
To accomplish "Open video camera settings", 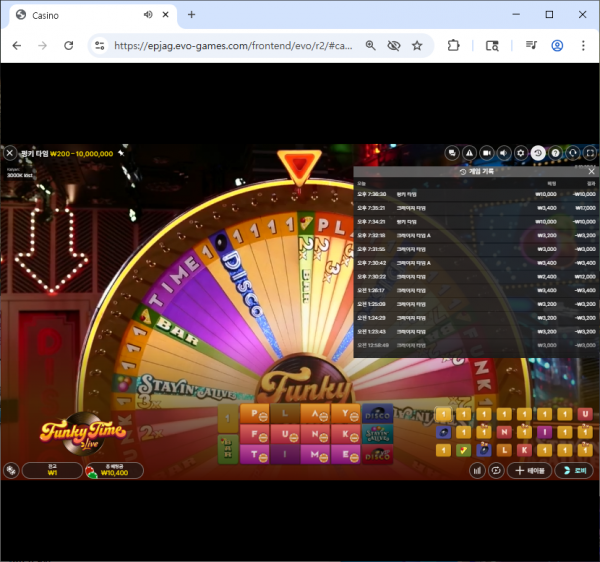I will (x=486, y=153).
